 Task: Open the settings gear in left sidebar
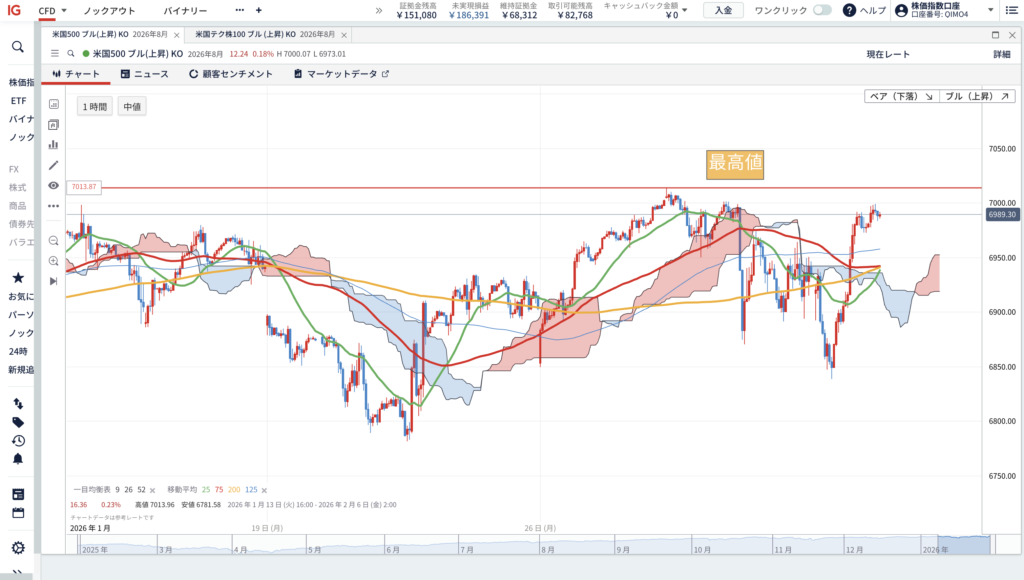click(18, 547)
